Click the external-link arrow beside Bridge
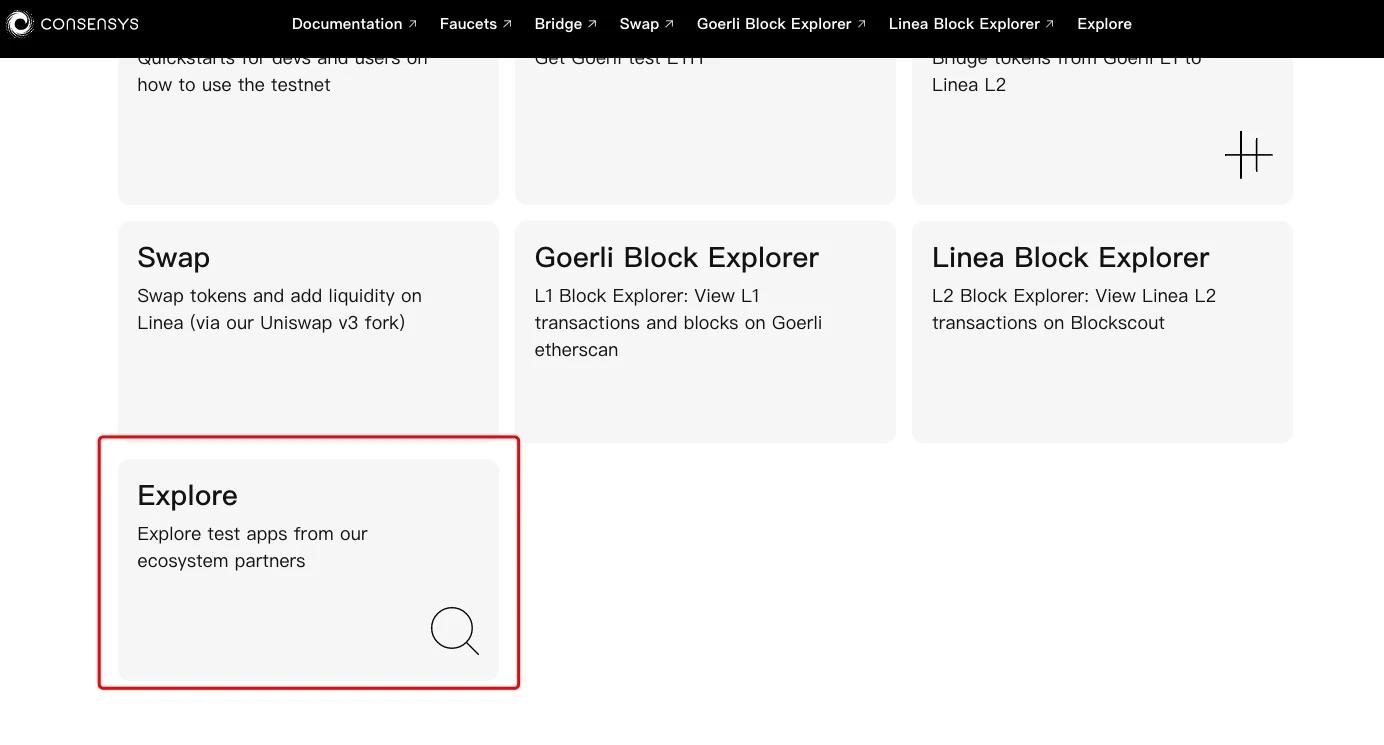The image size is (1384, 745). [592, 21]
